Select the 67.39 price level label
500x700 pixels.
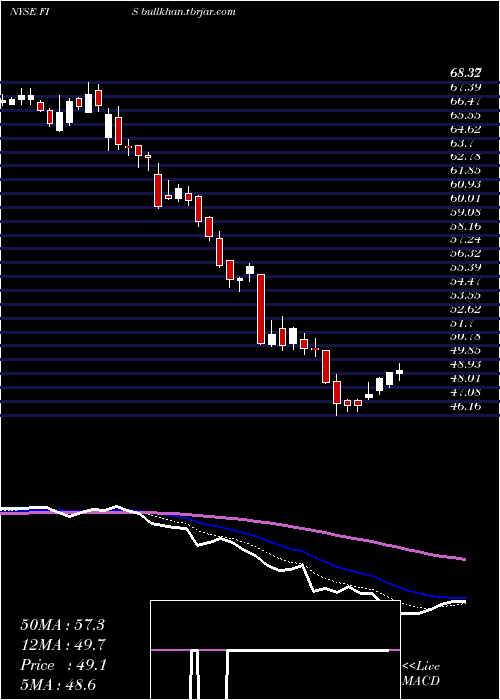click(x=465, y=87)
